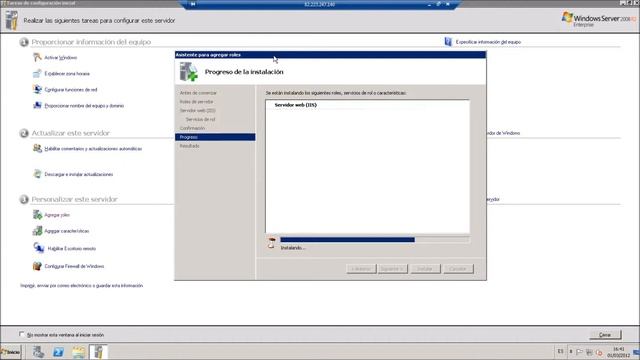The width and height of the screenshot is (640, 360).
Task: Launch PowerShell from the taskbar
Action: [58, 352]
